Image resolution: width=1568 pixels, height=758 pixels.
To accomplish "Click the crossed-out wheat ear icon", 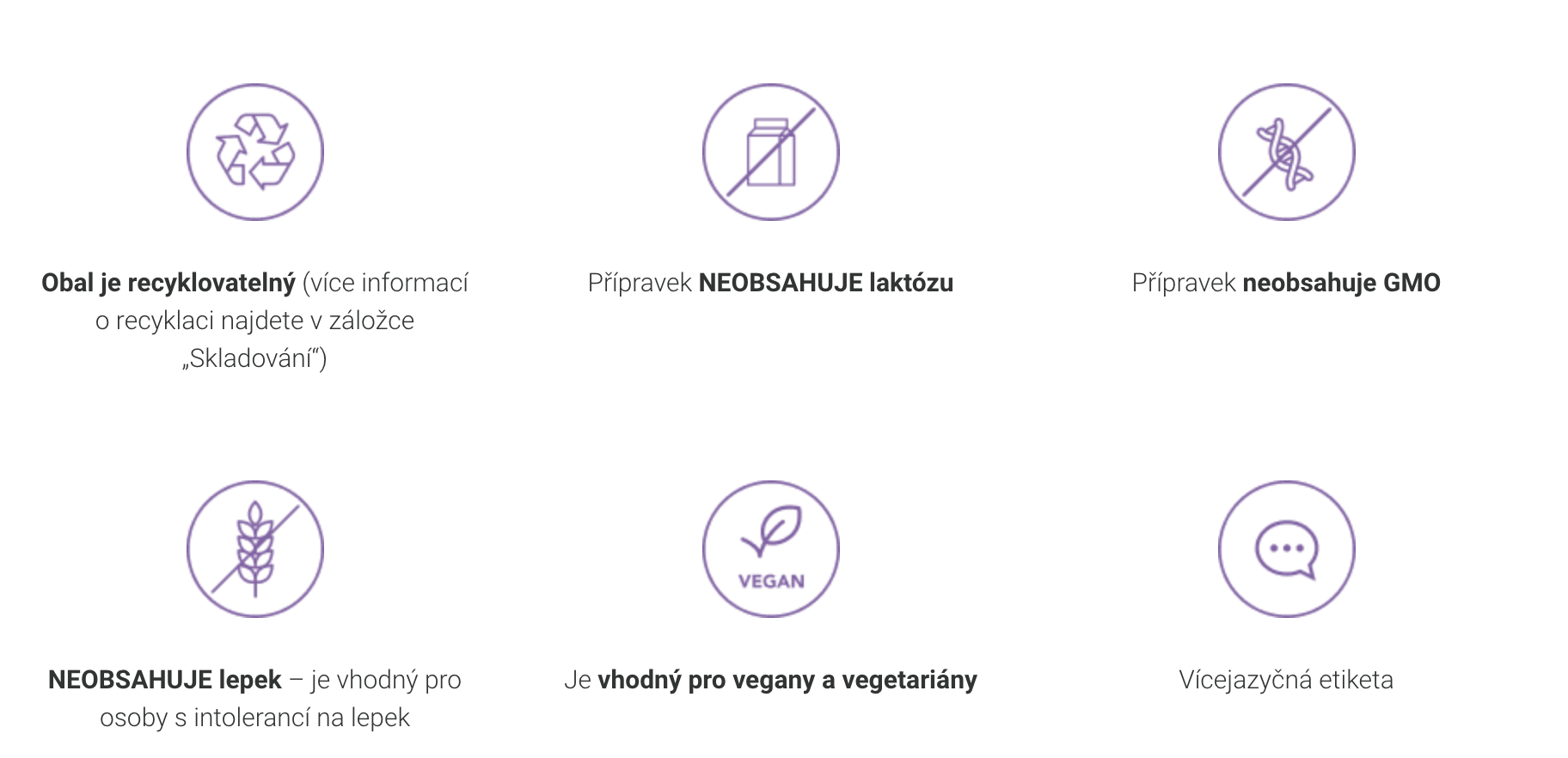I will pyautogui.click(x=255, y=549).
